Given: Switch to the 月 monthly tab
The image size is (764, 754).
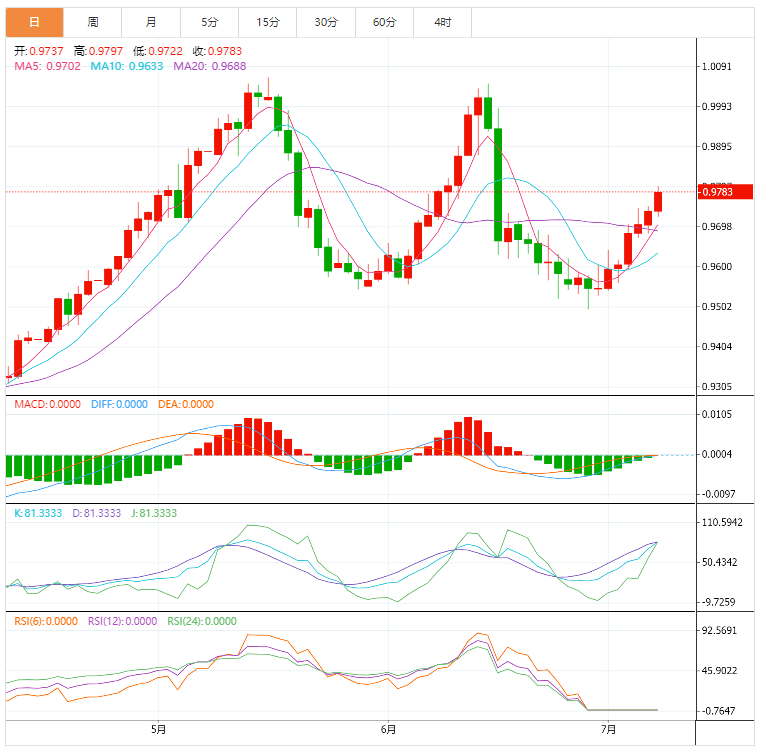Looking at the screenshot, I should [x=151, y=22].
